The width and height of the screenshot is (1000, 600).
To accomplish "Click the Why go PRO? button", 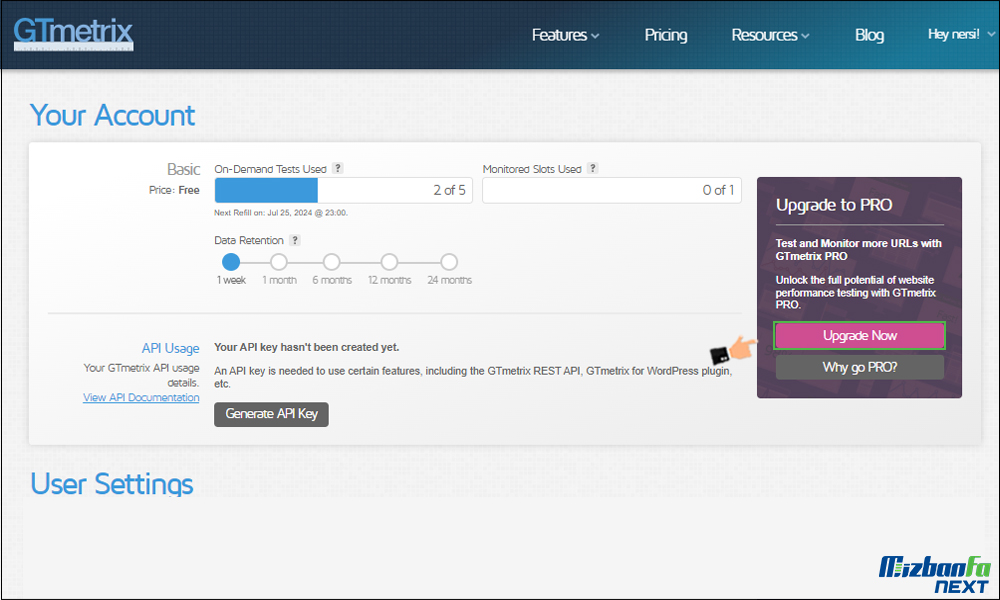I will [x=859, y=367].
